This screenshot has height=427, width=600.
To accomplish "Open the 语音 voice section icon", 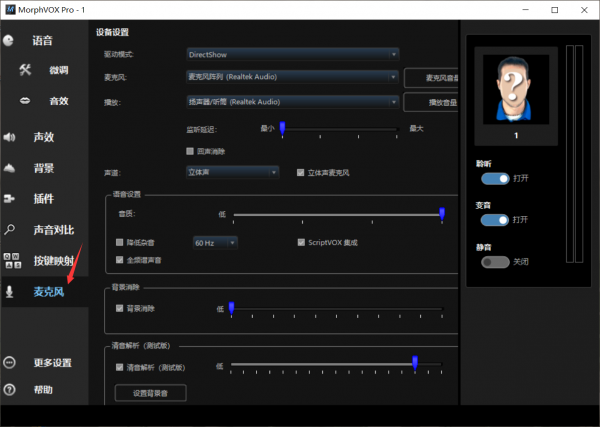I will click(x=8, y=40).
